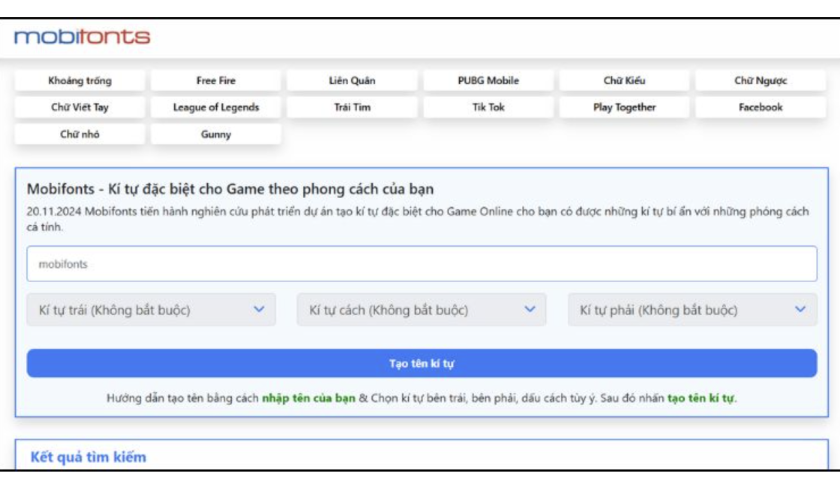Expand the Kí tự phải dropdown

tap(692, 310)
